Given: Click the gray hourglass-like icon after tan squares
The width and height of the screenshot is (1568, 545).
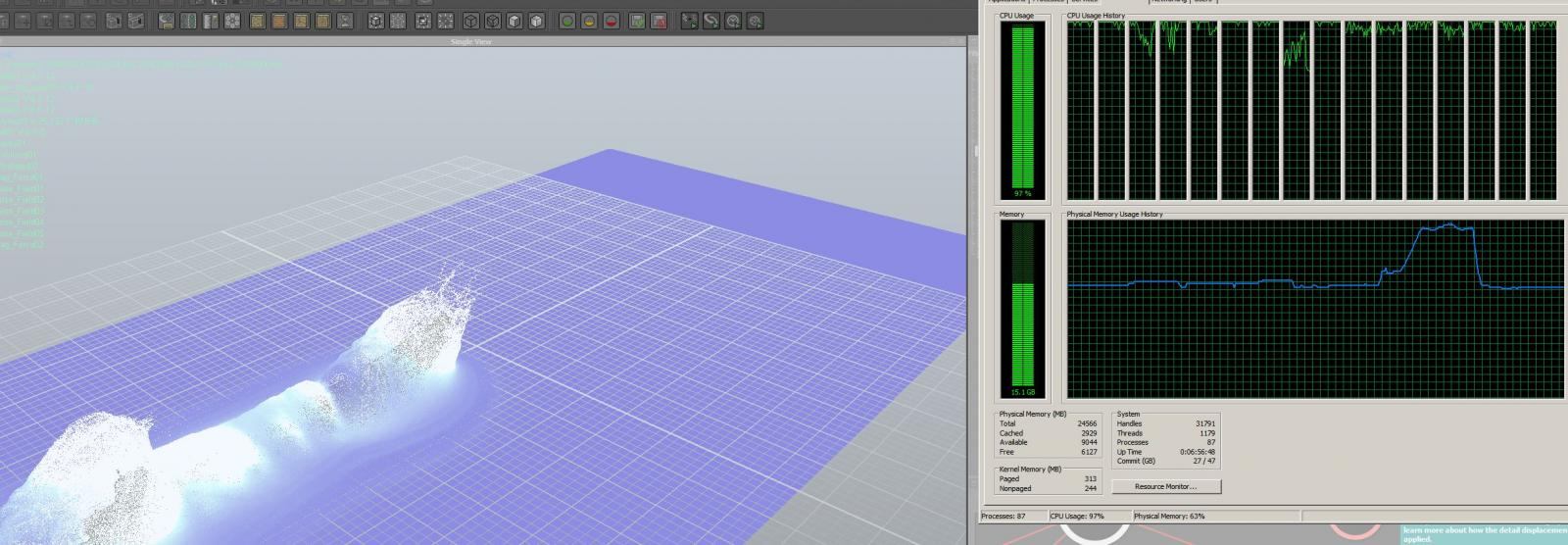Looking at the screenshot, I should click(346, 21).
